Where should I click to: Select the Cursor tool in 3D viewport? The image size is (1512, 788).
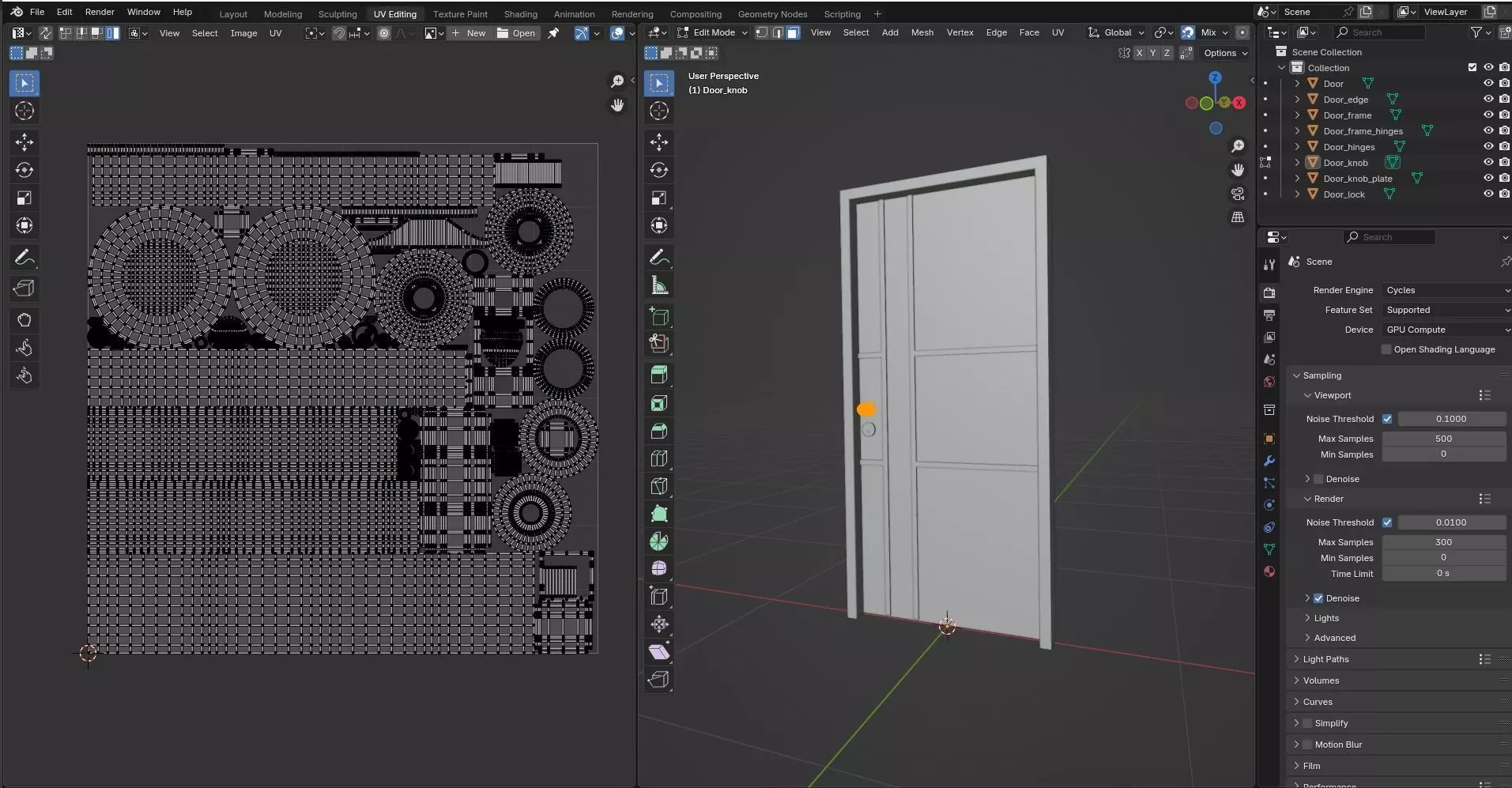pos(659,111)
